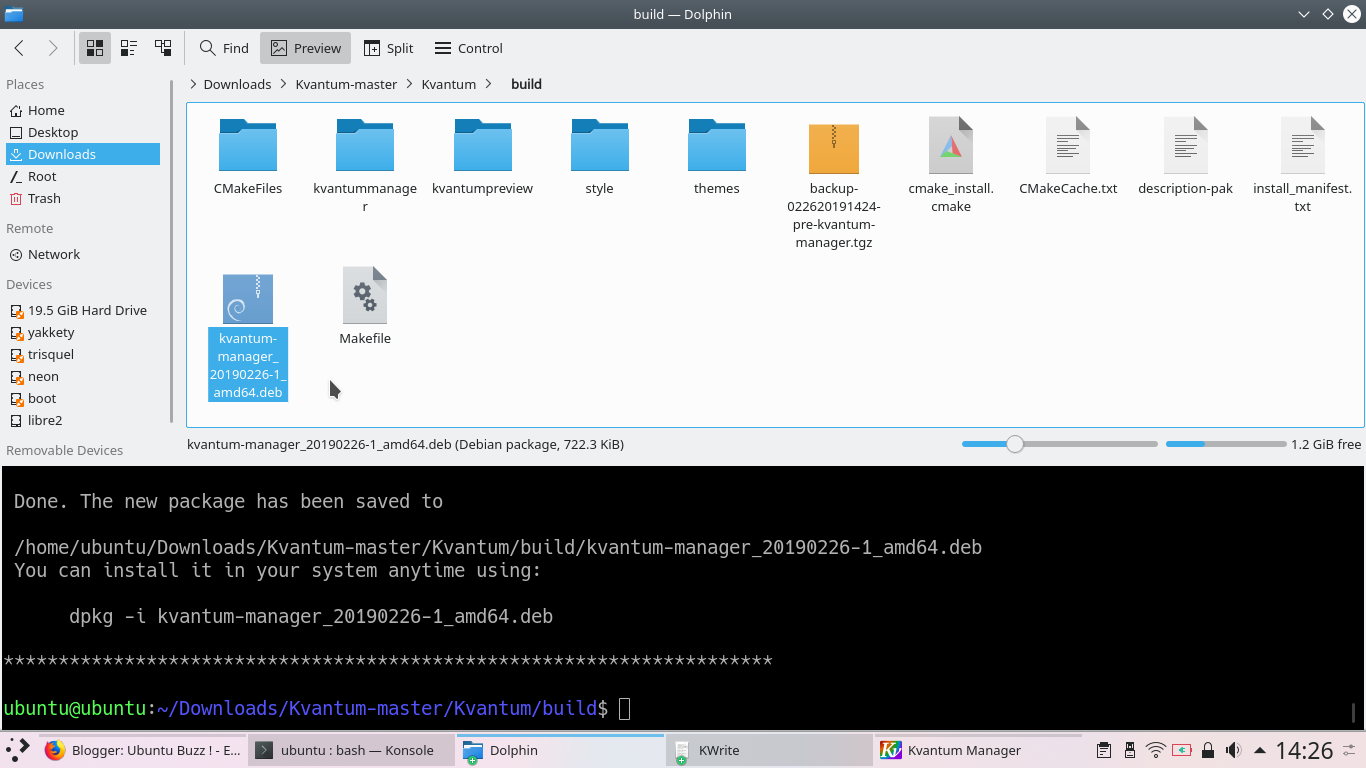Click the lock tray icon
Image resolution: width=1366 pixels, height=768 pixels.
coord(1208,750)
